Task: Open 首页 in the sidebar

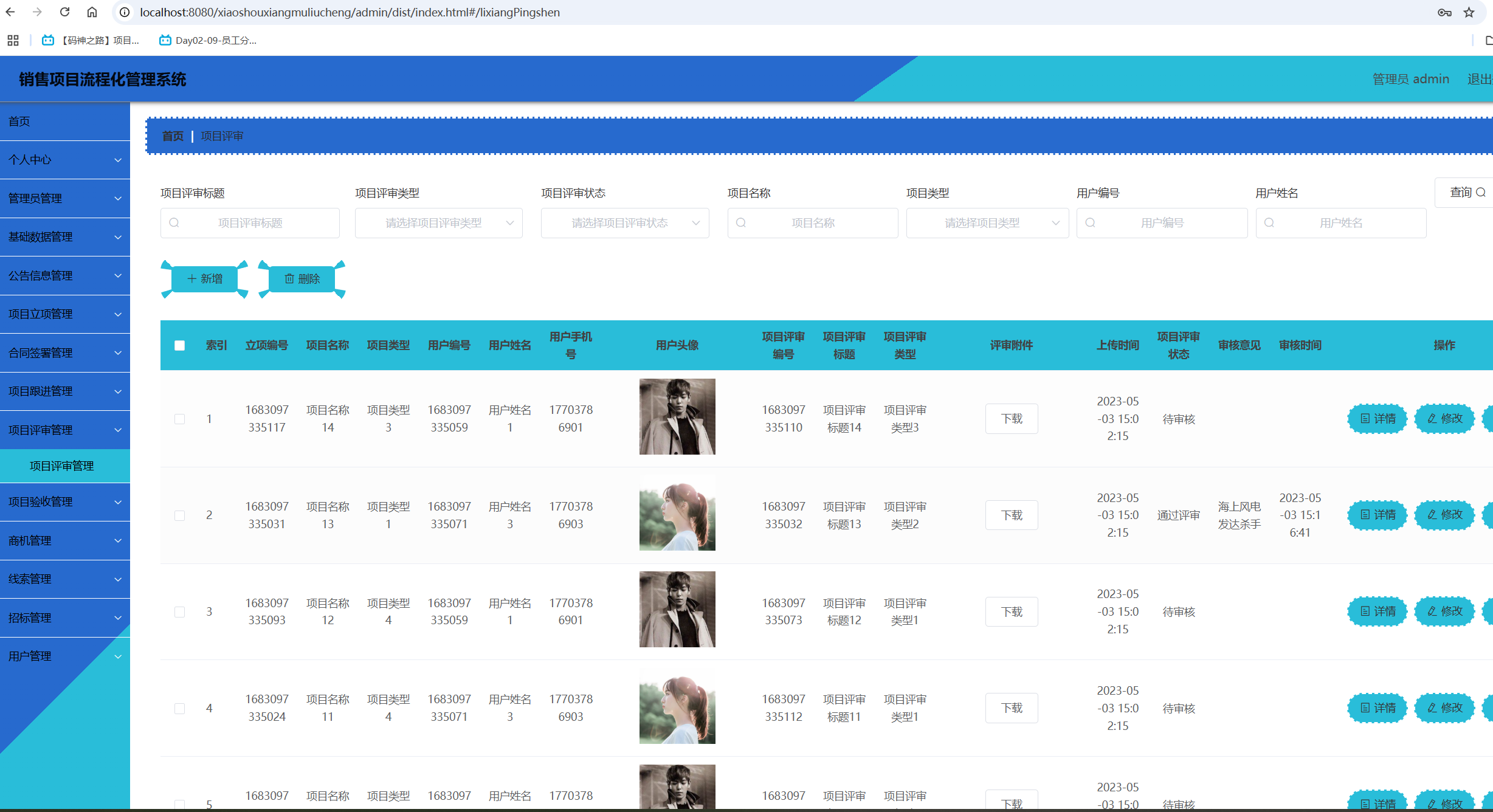Action: coord(65,122)
